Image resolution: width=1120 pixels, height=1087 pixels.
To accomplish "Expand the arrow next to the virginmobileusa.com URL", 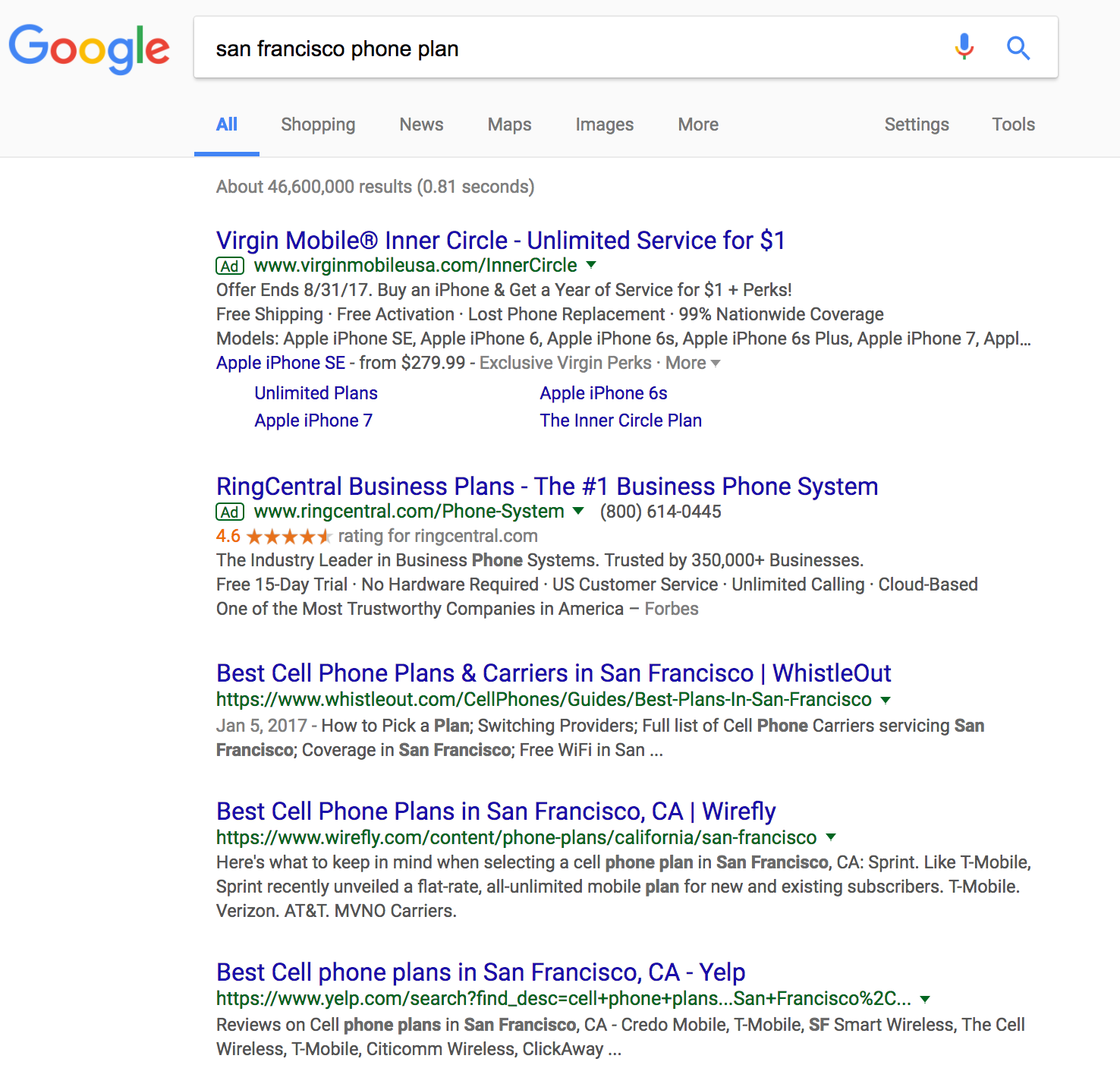I will [x=592, y=265].
